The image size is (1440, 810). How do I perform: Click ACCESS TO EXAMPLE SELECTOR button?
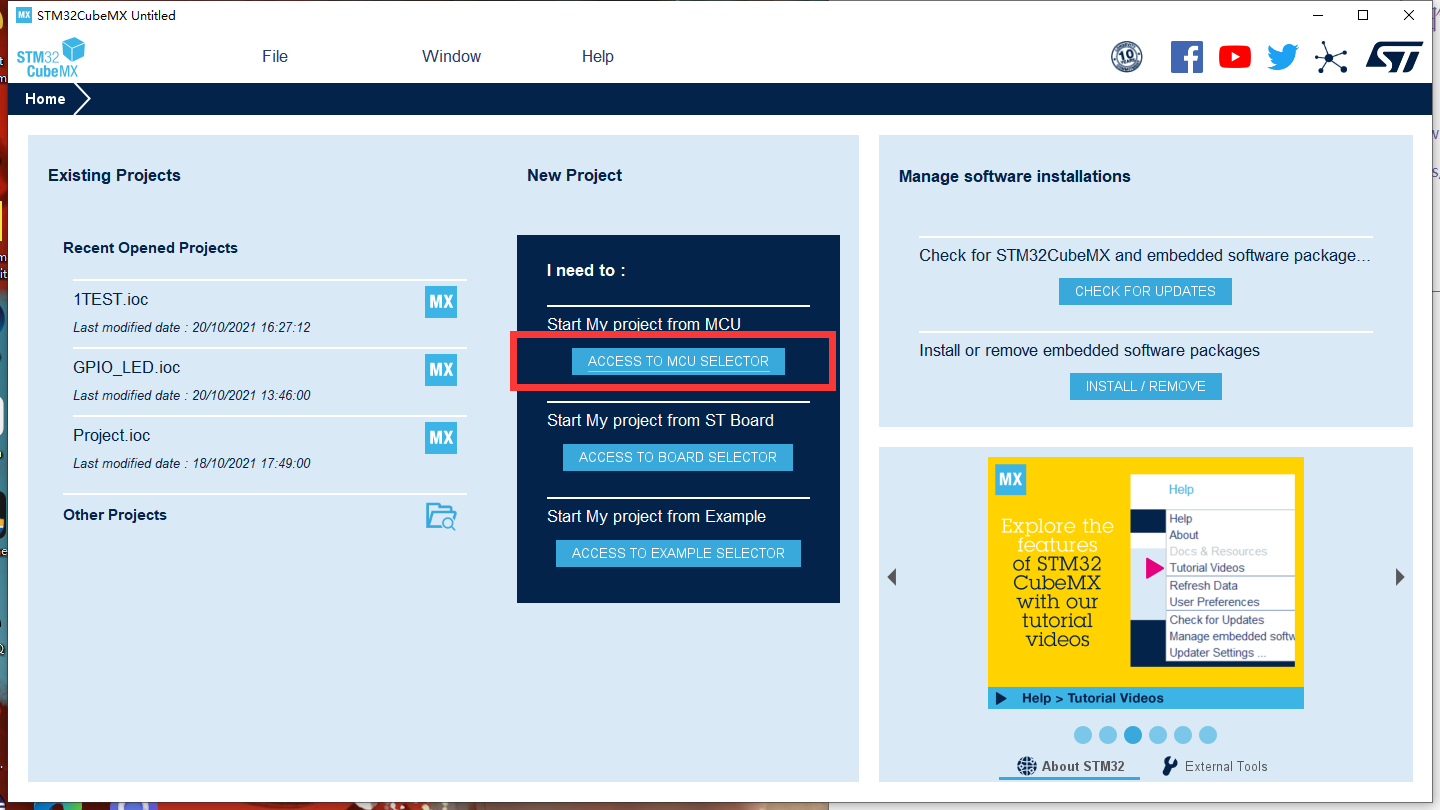678,553
